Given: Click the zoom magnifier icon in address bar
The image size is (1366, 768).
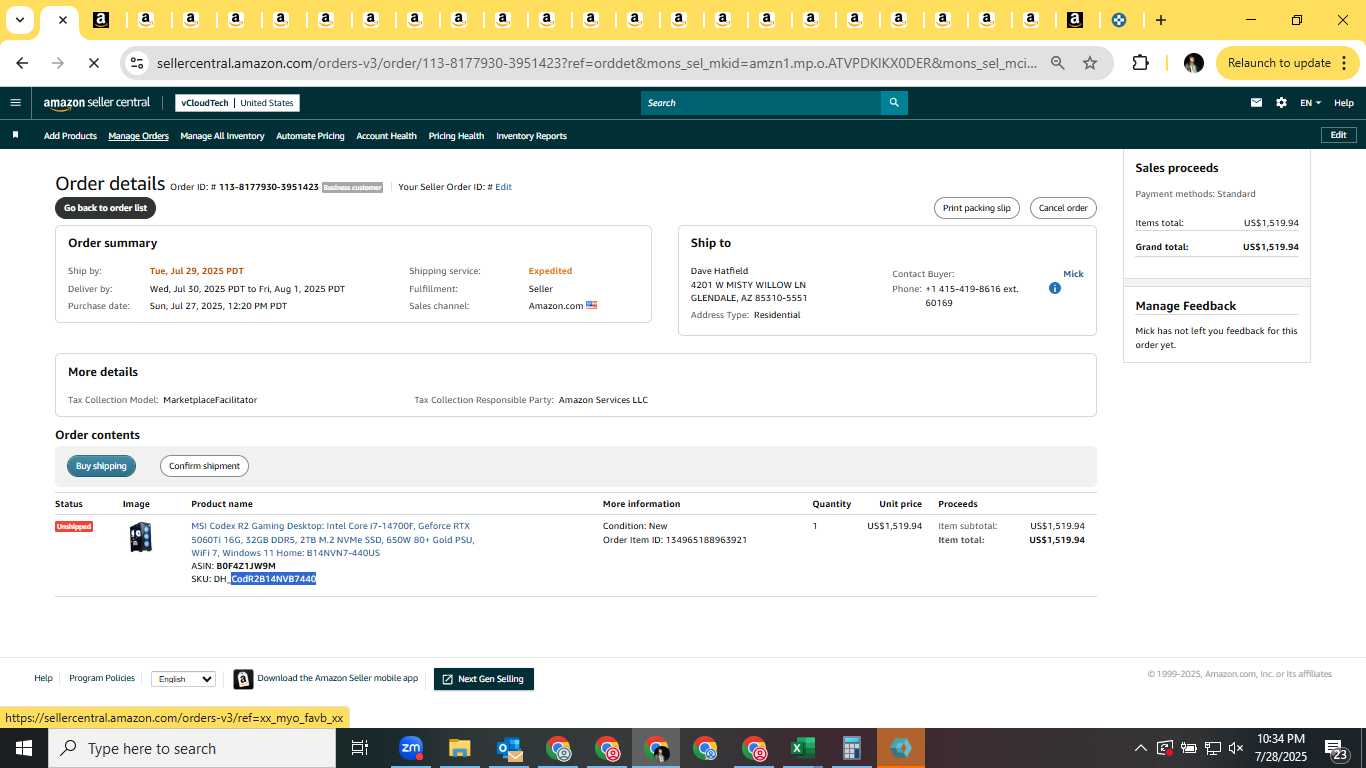Looking at the screenshot, I should 1057,63.
